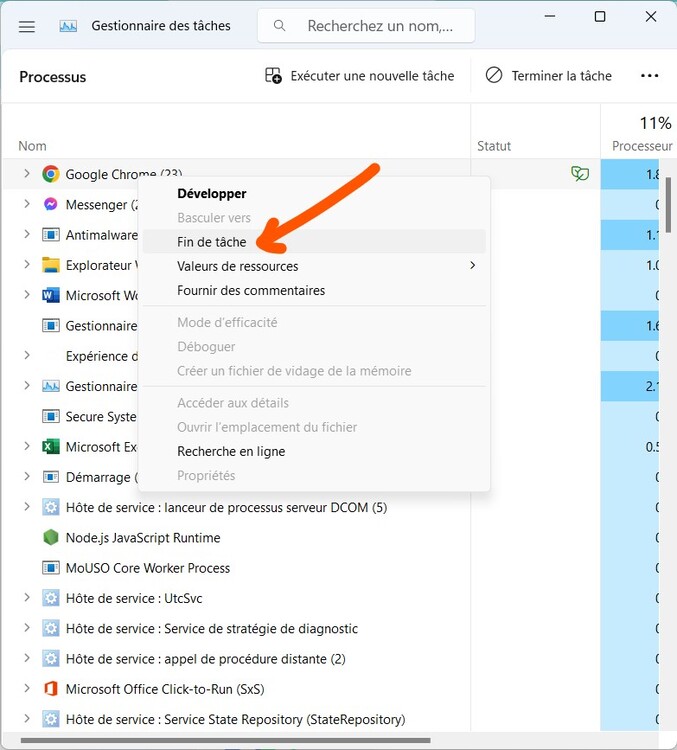Expand the Microsoft Excel process group
677x750 pixels.
click(x=27, y=446)
